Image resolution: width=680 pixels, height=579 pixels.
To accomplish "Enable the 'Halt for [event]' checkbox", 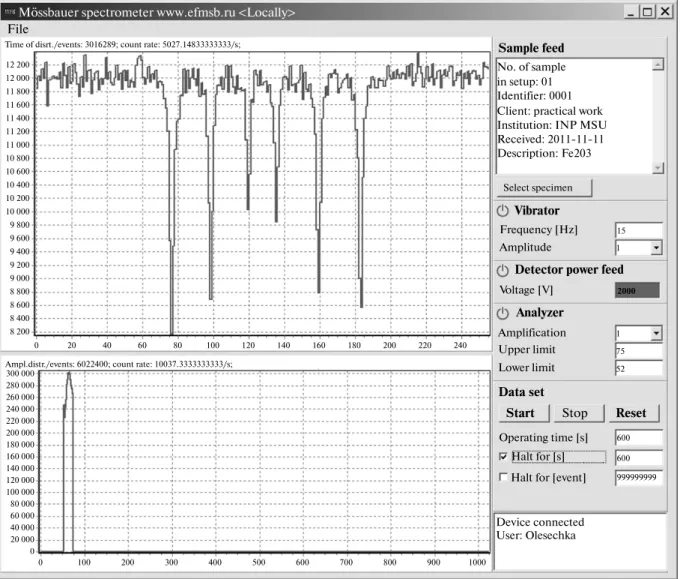I will 503,477.
